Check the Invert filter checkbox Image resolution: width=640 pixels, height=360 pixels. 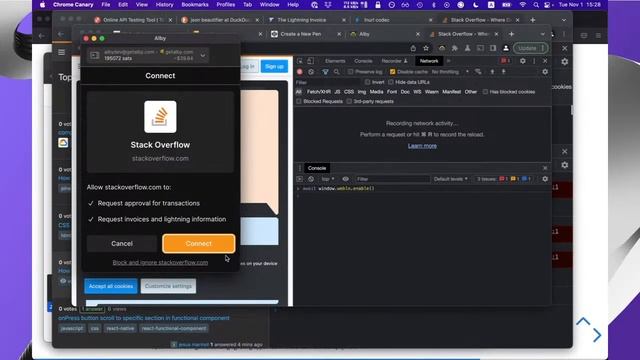point(367,82)
